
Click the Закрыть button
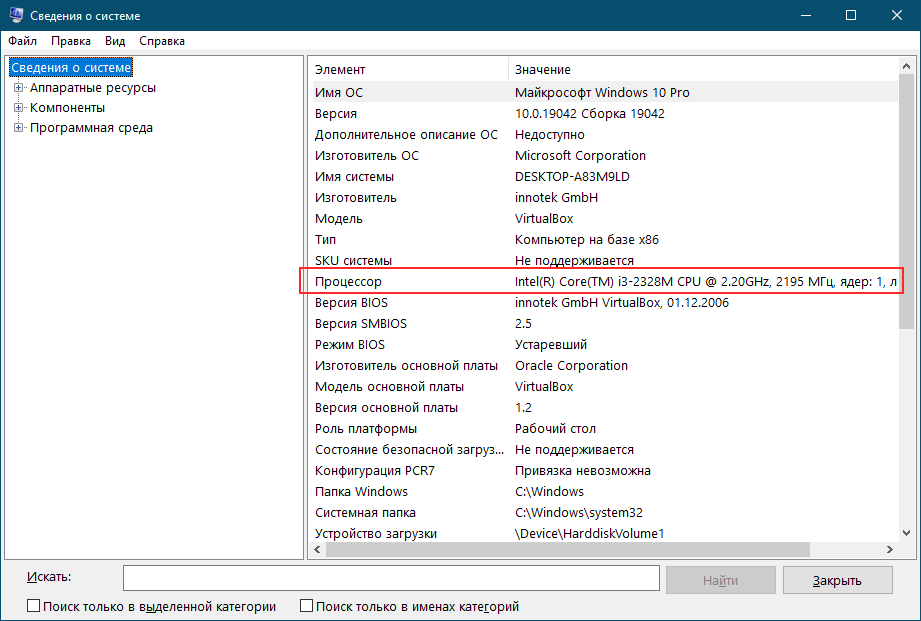click(x=836, y=580)
